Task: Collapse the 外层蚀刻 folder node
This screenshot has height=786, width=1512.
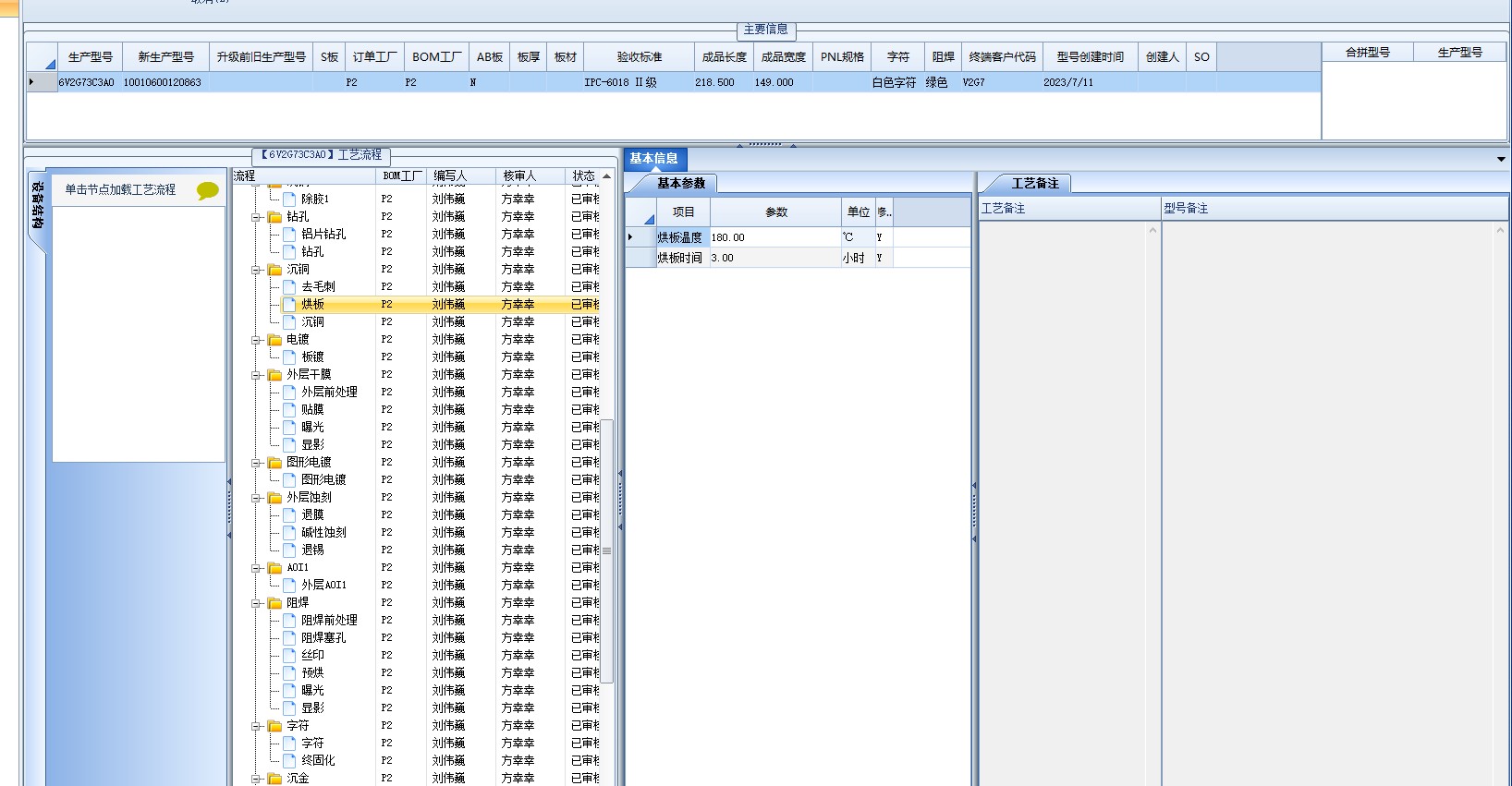Action: pyautogui.click(x=256, y=498)
